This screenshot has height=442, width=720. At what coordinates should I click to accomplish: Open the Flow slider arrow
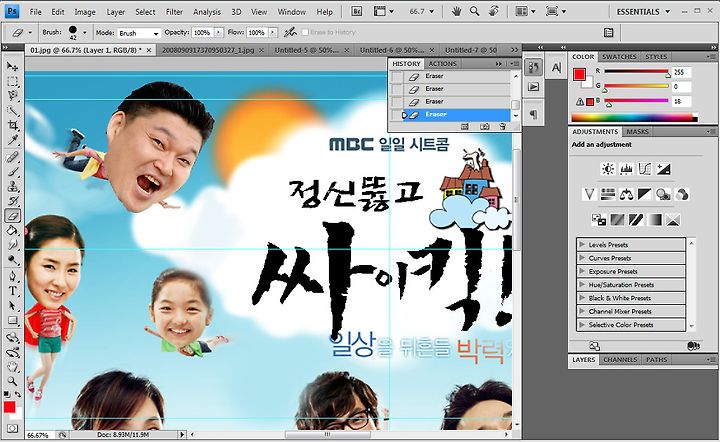(273, 32)
